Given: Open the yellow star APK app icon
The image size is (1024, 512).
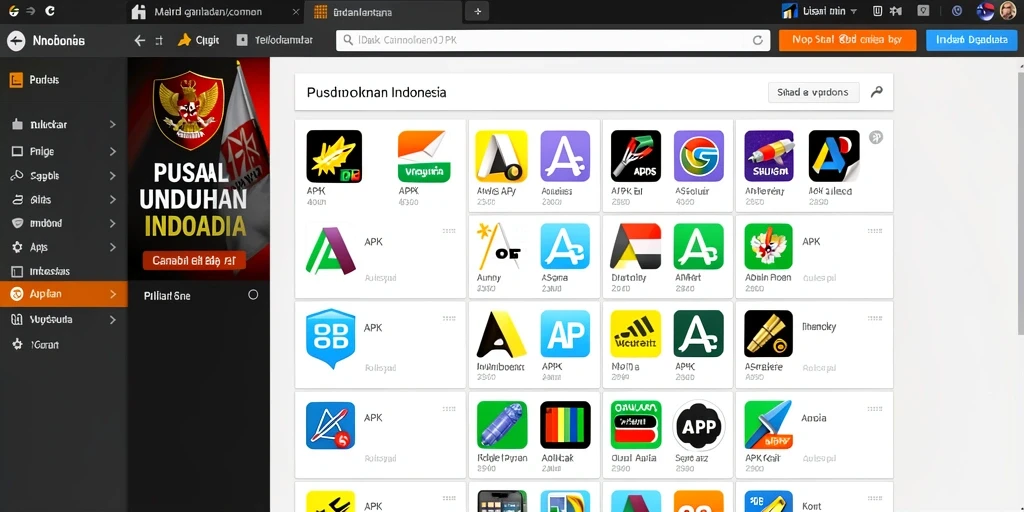Looking at the screenshot, I should pos(334,156).
